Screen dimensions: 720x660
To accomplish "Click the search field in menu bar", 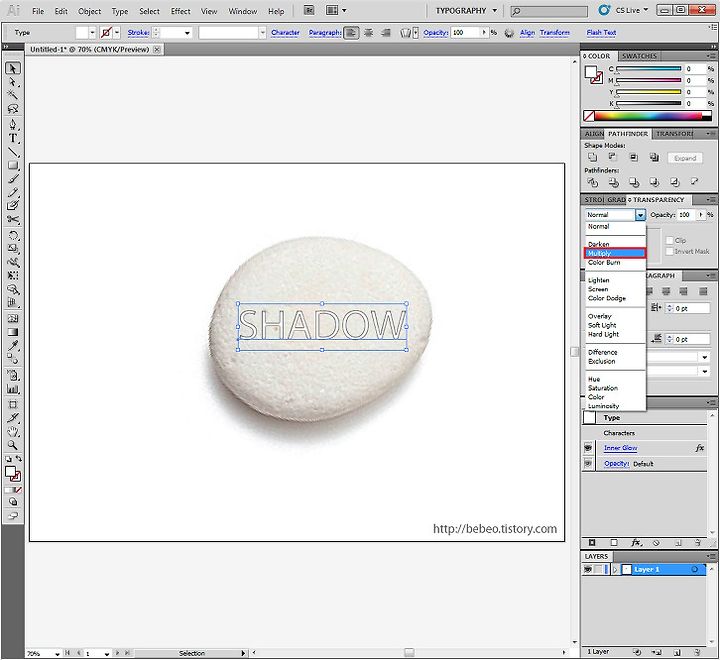I will 549,11.
